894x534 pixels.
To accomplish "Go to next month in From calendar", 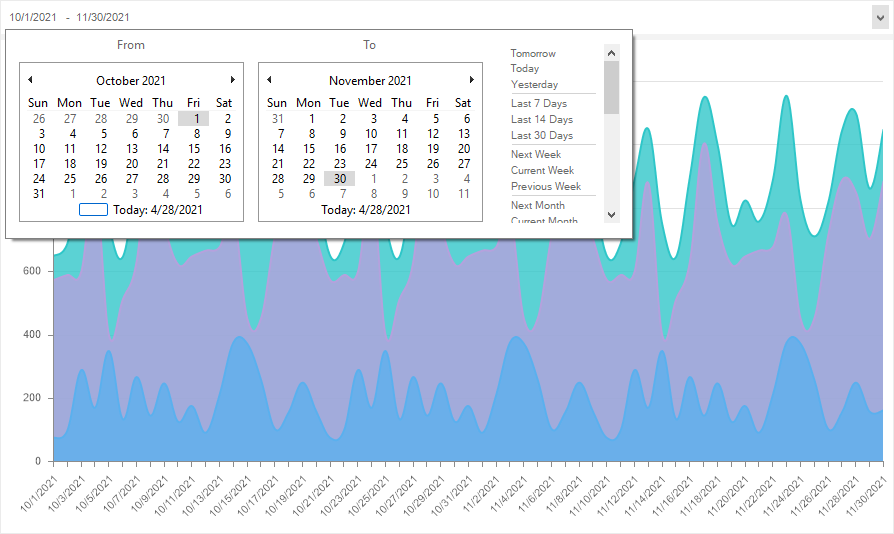I will point(233,80).
